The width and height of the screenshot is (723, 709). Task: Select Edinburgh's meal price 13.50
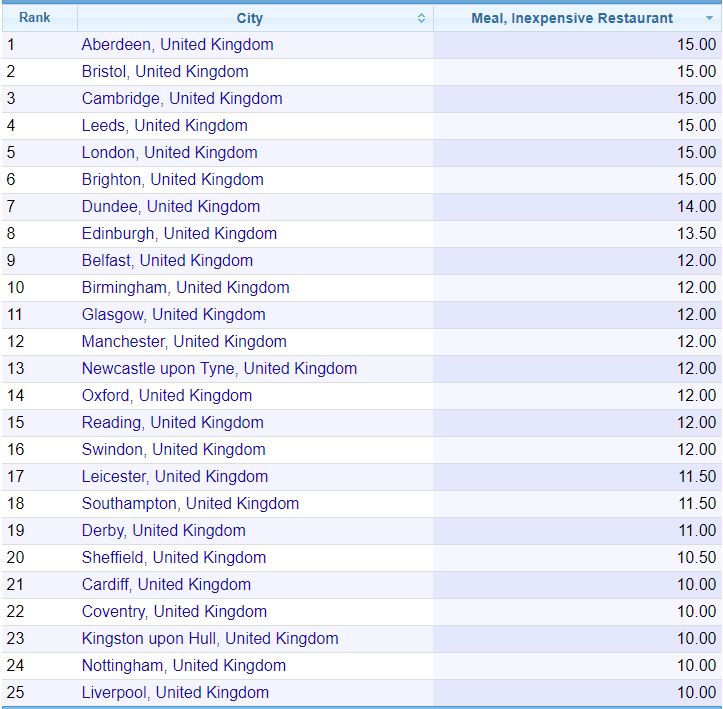coord(696,233)
